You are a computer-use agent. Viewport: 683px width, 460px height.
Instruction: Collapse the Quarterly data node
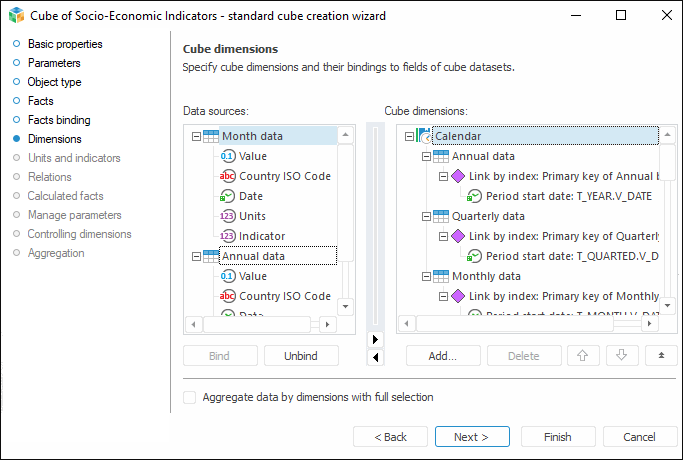pos(426,216)
